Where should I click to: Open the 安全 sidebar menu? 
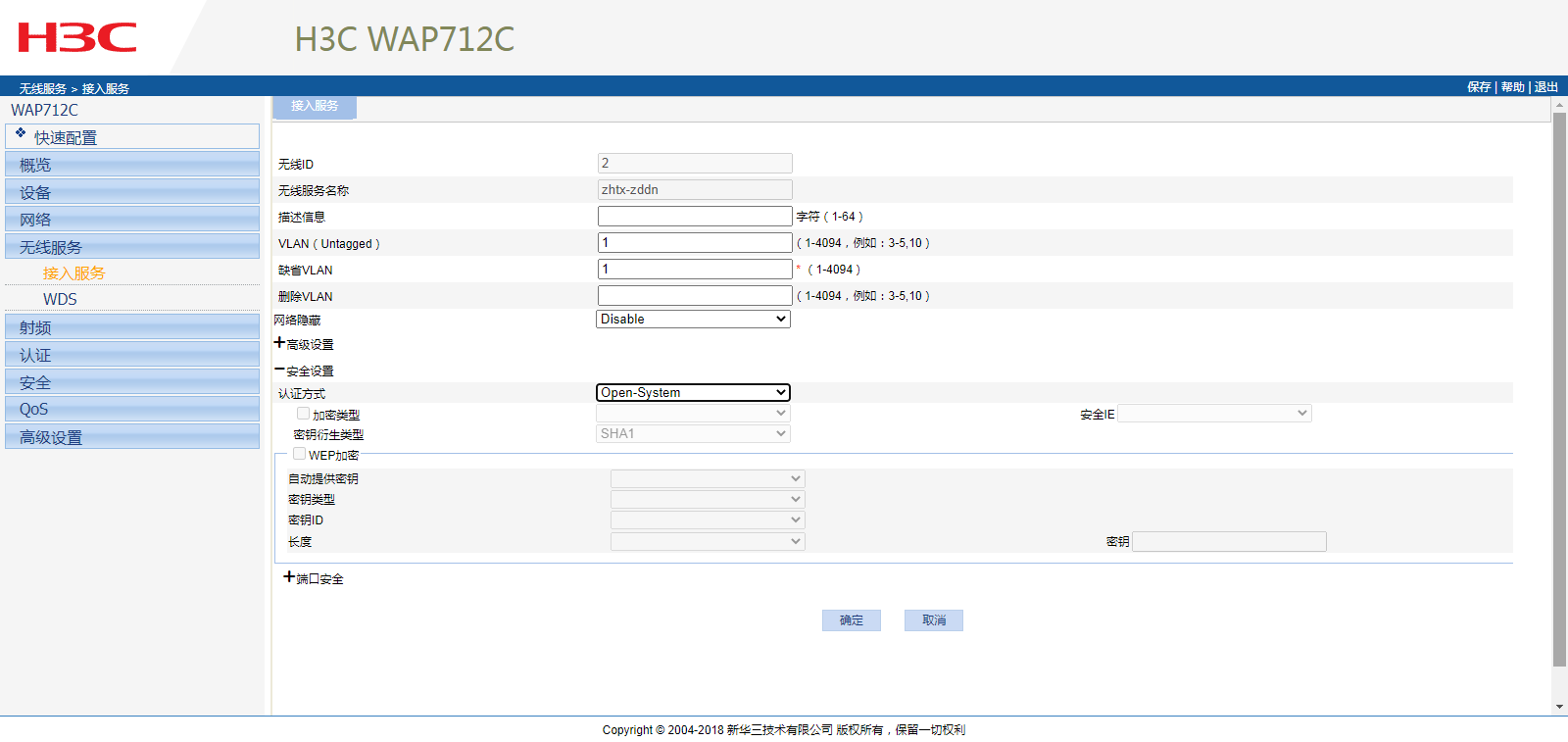coord(132,381)
